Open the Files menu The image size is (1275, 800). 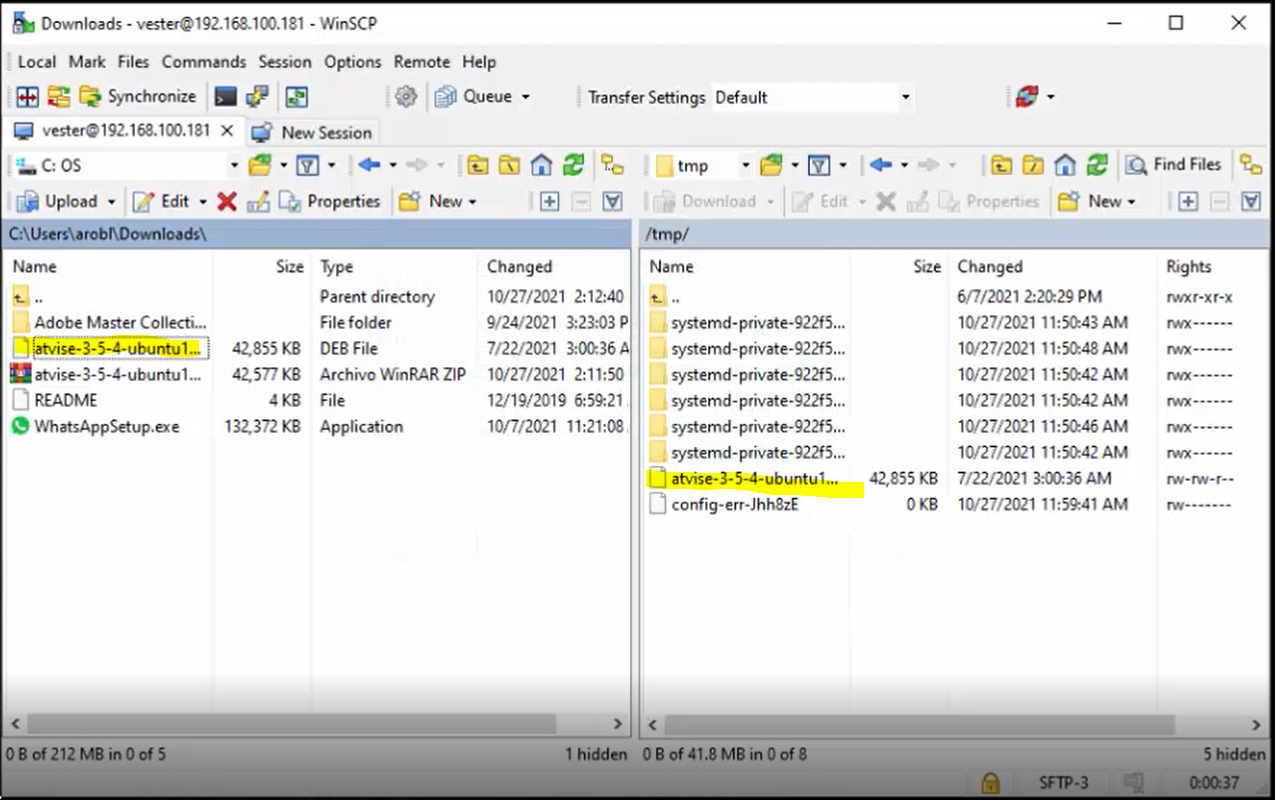tap(133, 62)
